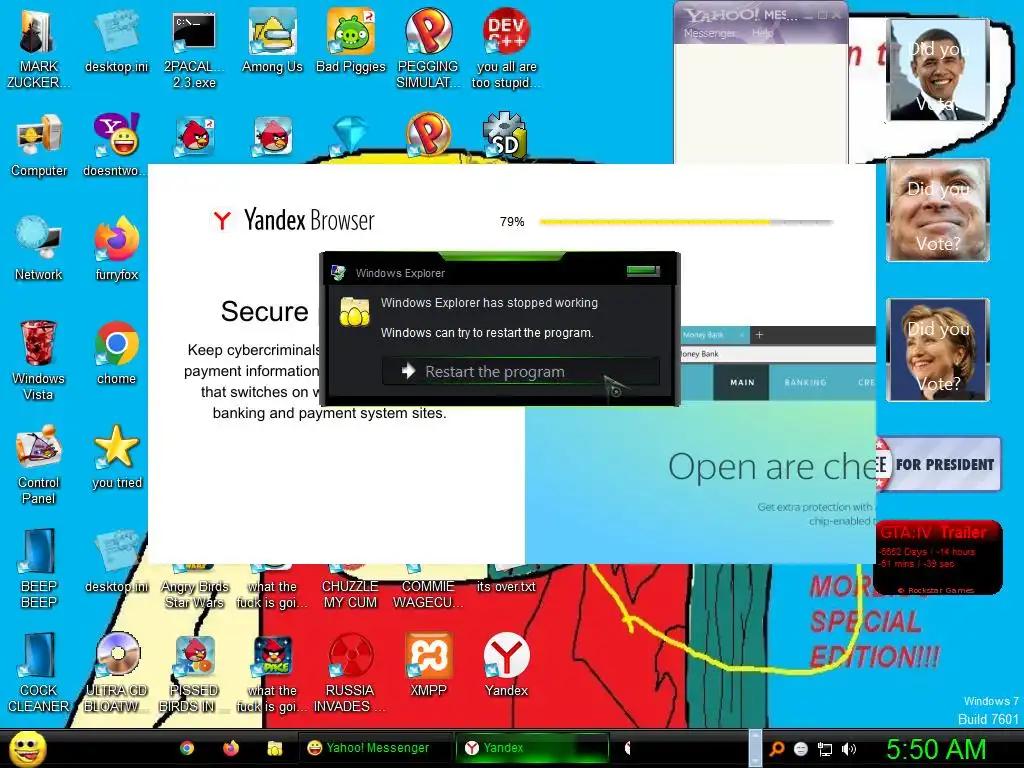Select the blue diamond desktop icon
The image size is (1024, 768).
[350, 135]
